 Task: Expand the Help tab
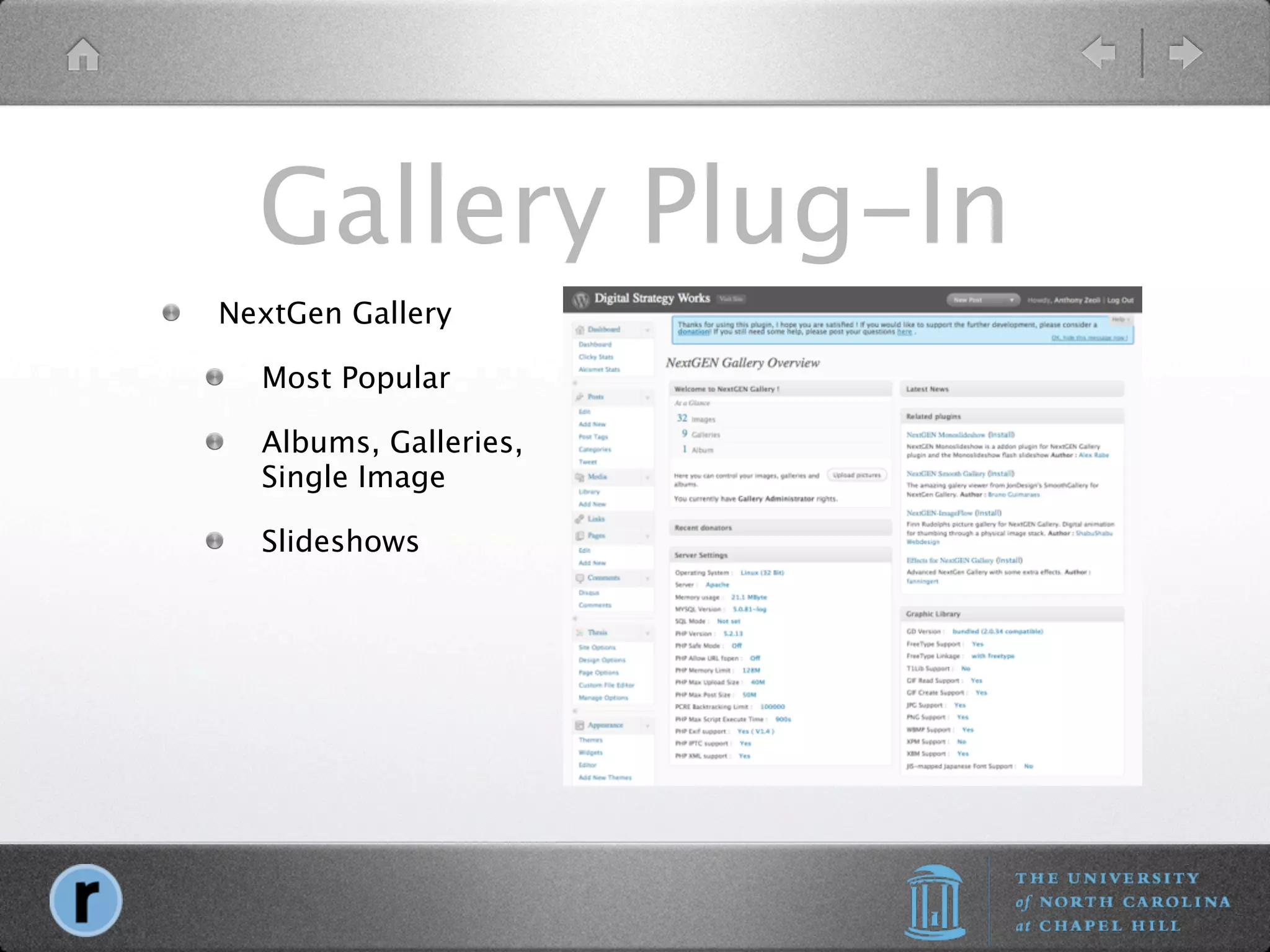click(x=1120, y=320)
